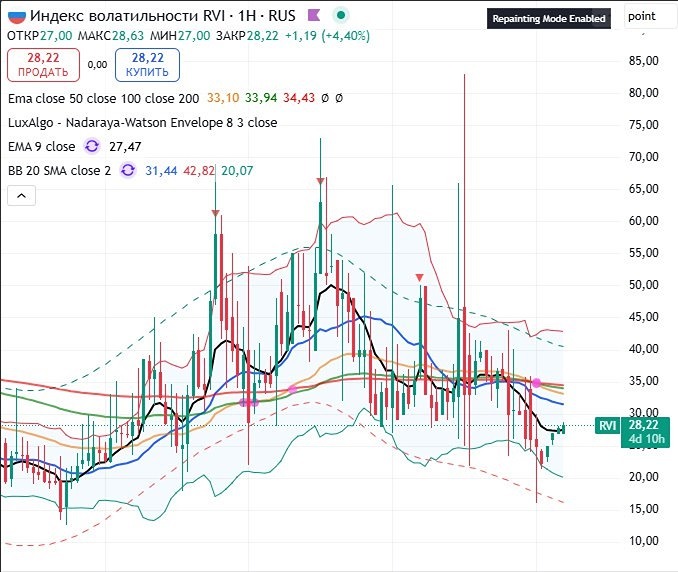
Task: Collapse the indicator legend with chevron
Action: 21,196
